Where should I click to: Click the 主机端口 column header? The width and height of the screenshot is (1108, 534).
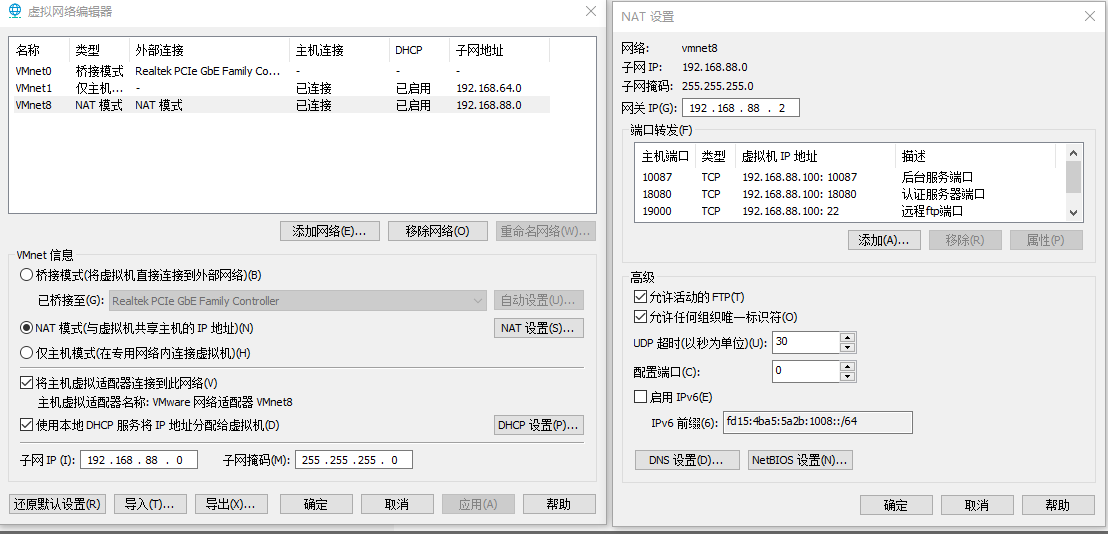666,156
